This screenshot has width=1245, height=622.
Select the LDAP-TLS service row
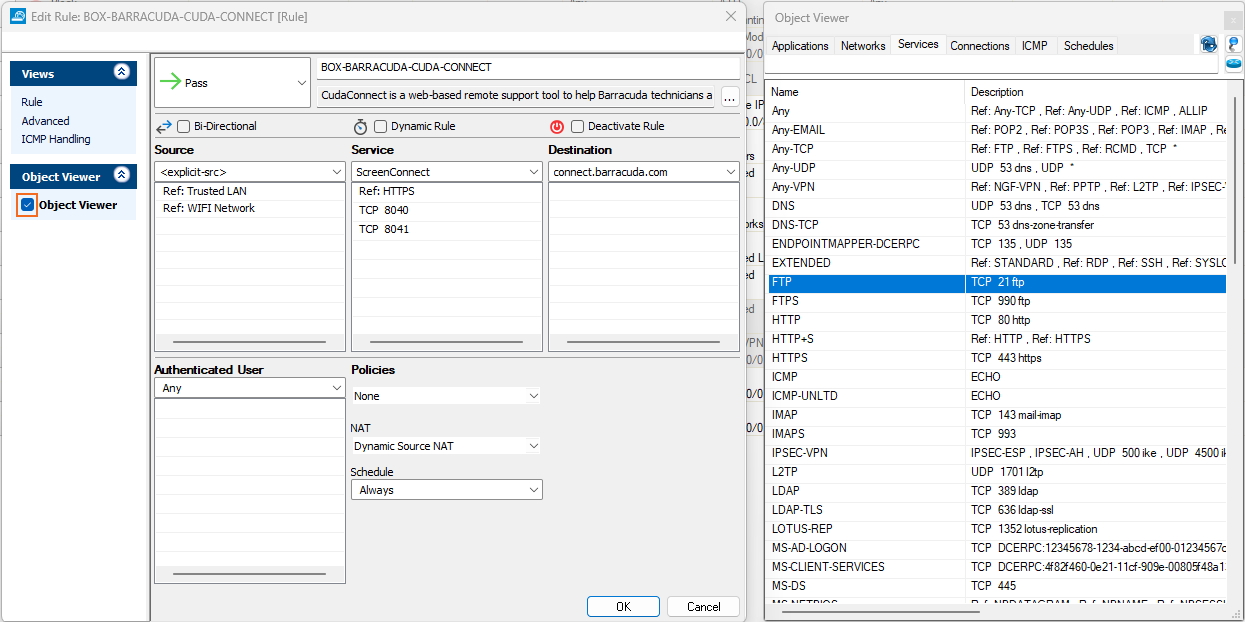coord(997,510)
